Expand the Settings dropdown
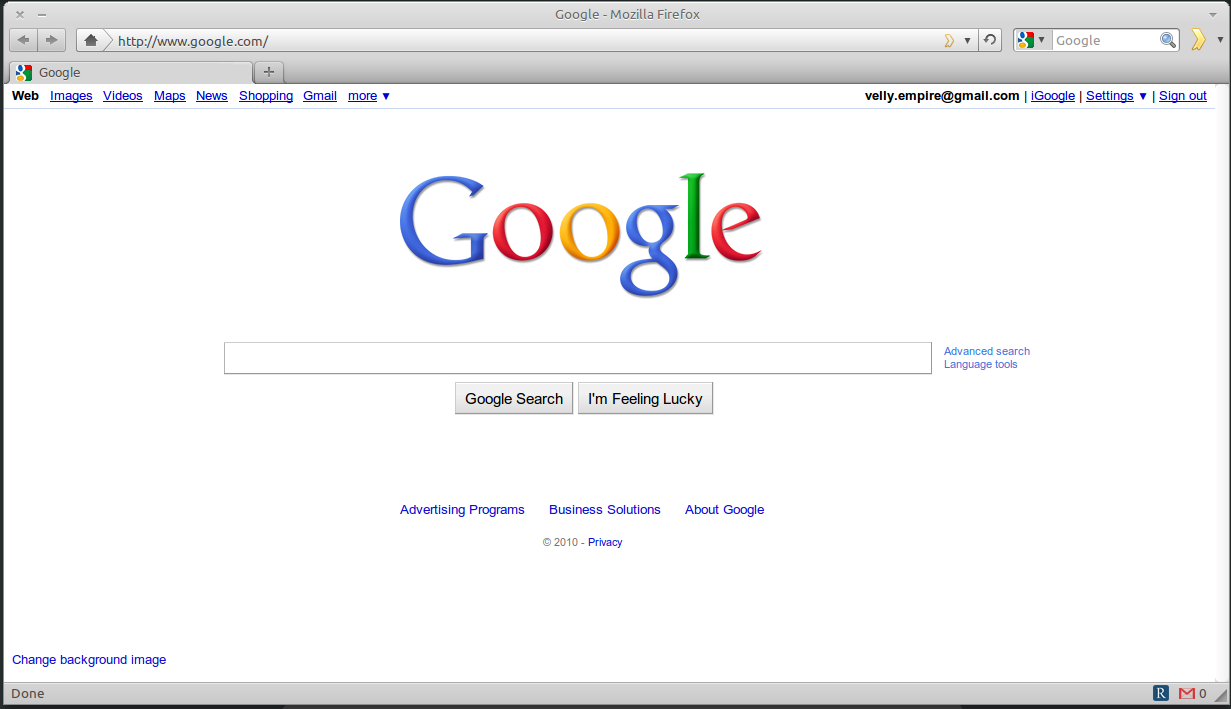 pyautogui.click(x=1117, y=96)
